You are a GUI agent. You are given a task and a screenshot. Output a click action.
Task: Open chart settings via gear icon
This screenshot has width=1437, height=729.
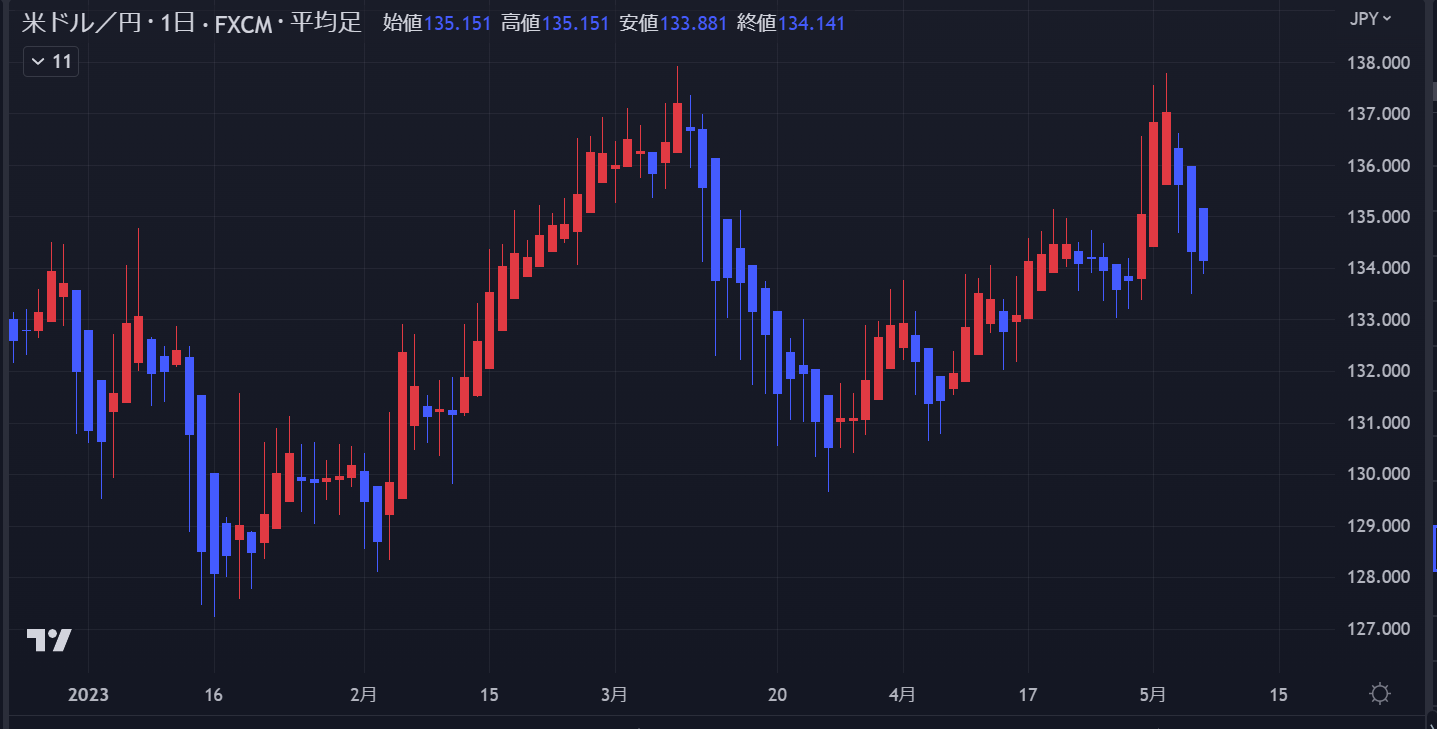(x=1380, y=694)
